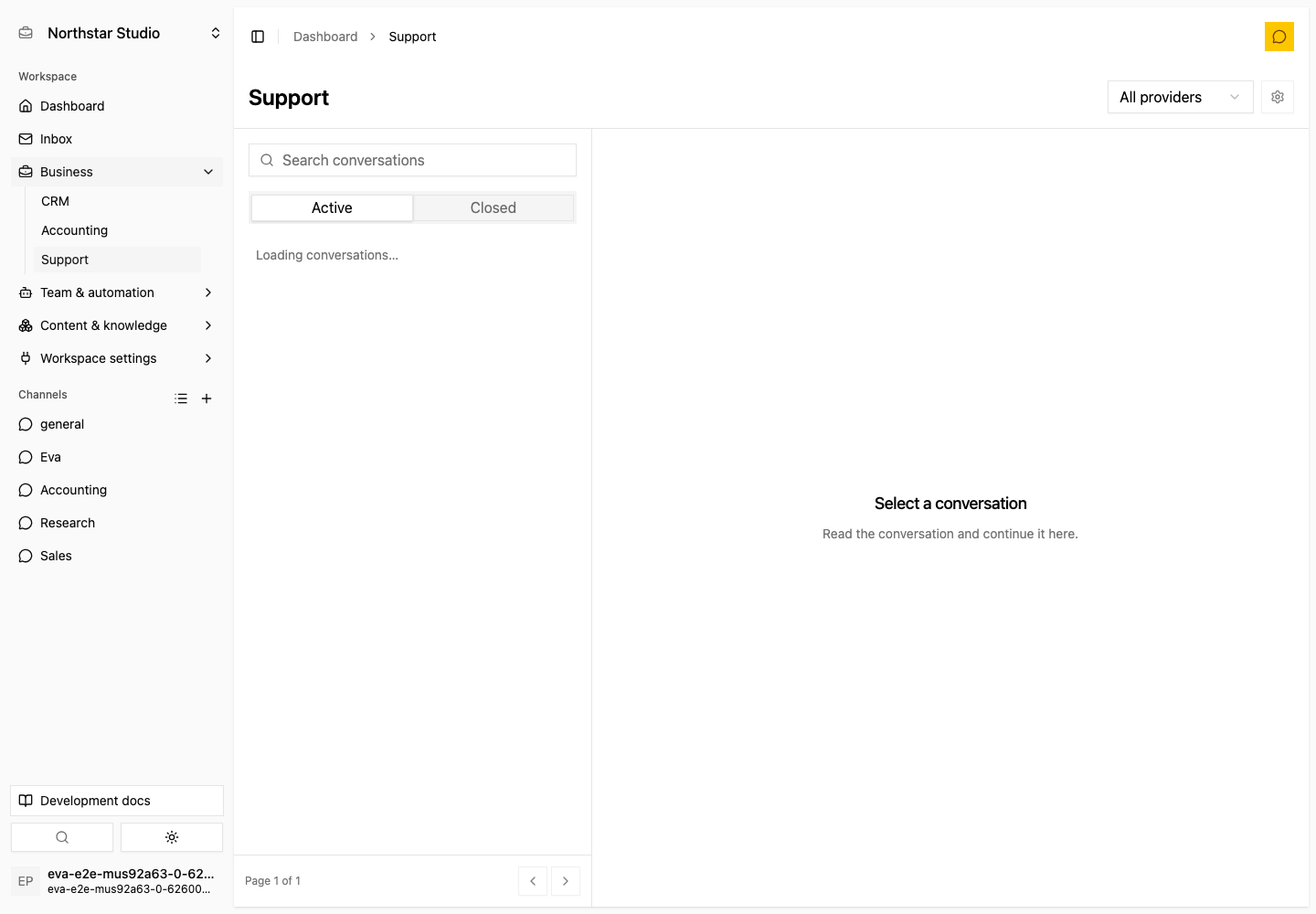Image resolution: width=1316 pixels, height=914 pixels.
Task: Click Dashboard breadcrumb link
Action: [x=325, y=37]
